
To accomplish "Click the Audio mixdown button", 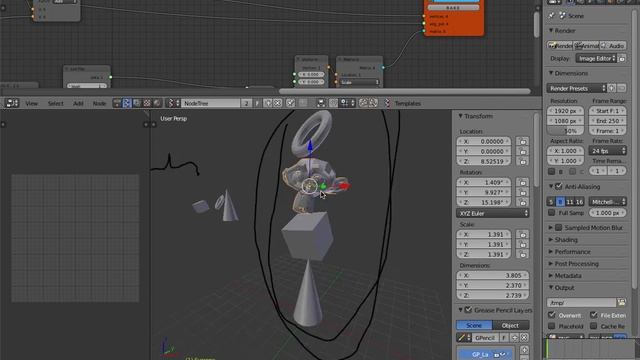I will tap(613, 46).
